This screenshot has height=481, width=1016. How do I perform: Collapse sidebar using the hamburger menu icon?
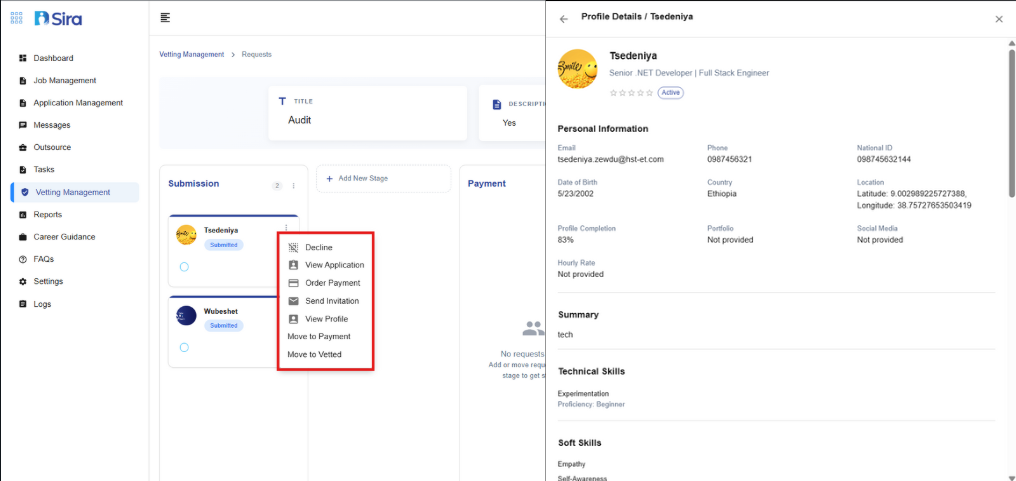165,18
